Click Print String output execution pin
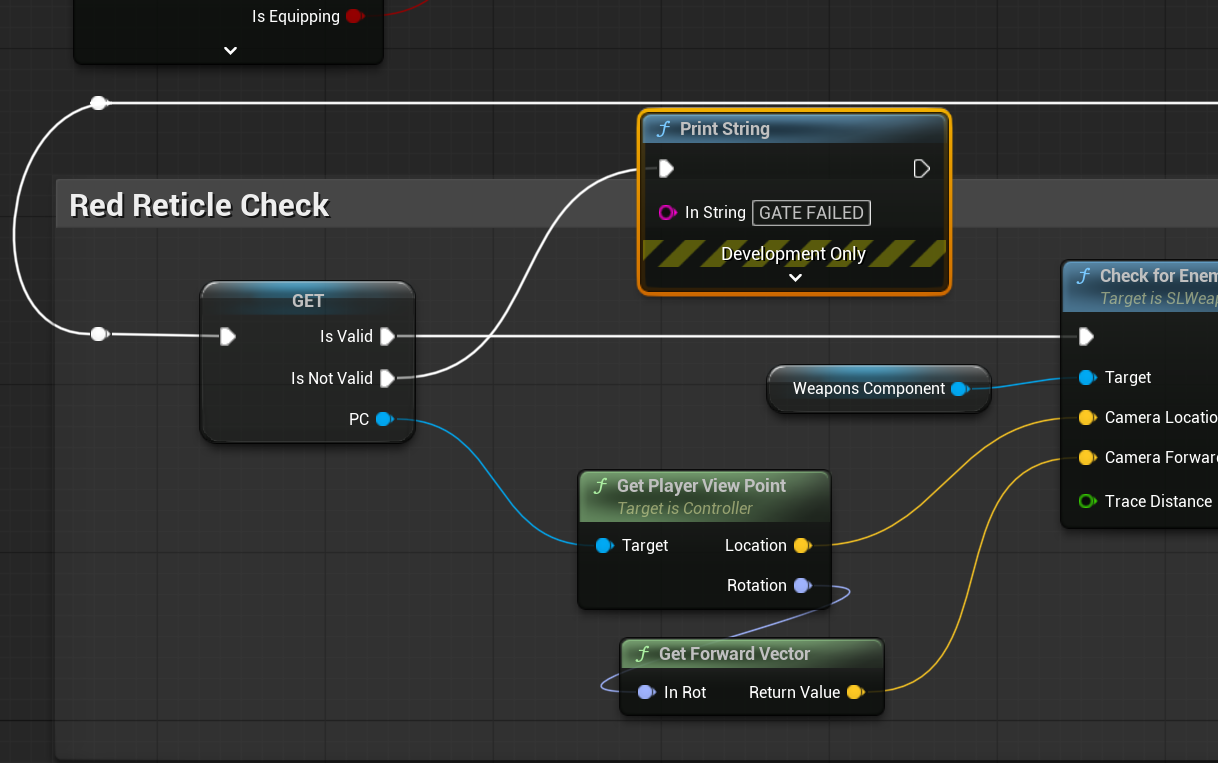 (922, 168)
